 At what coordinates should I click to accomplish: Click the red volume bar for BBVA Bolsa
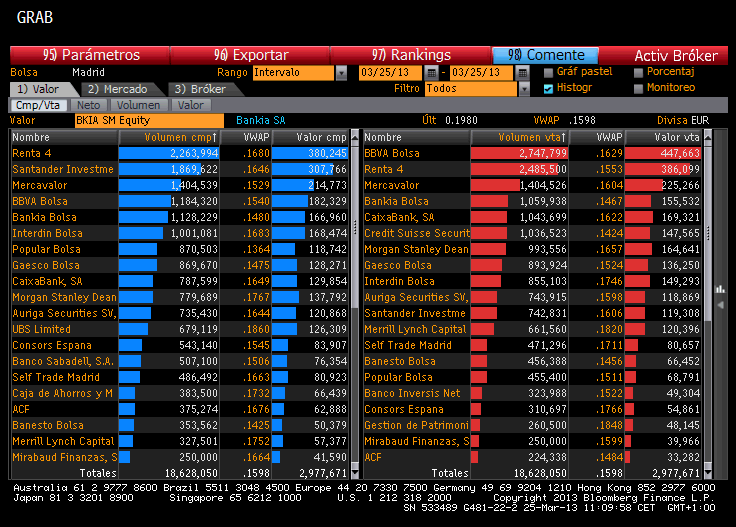520,153
